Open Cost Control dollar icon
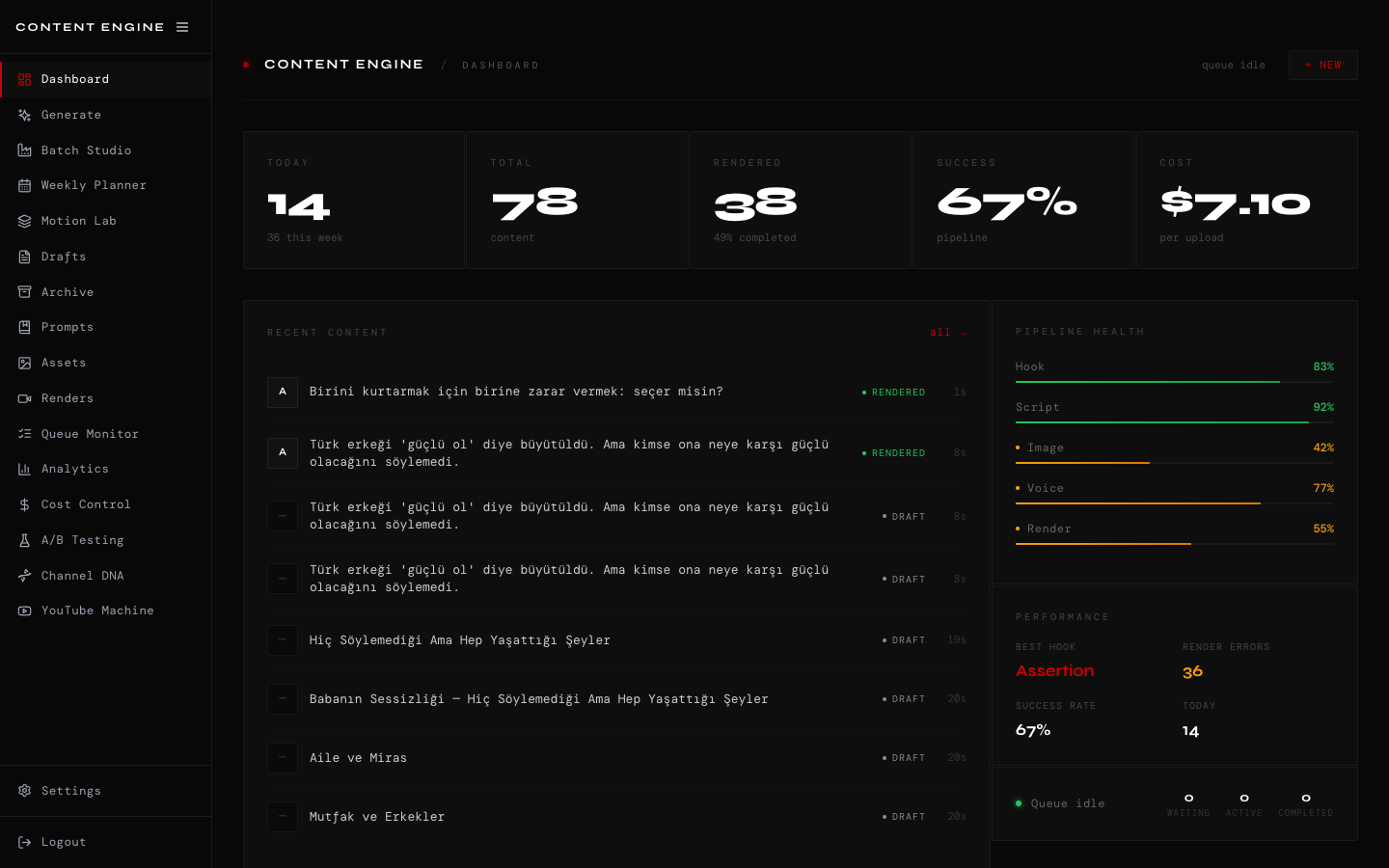The image size is (1389, 868). click(x=24, y=504)
